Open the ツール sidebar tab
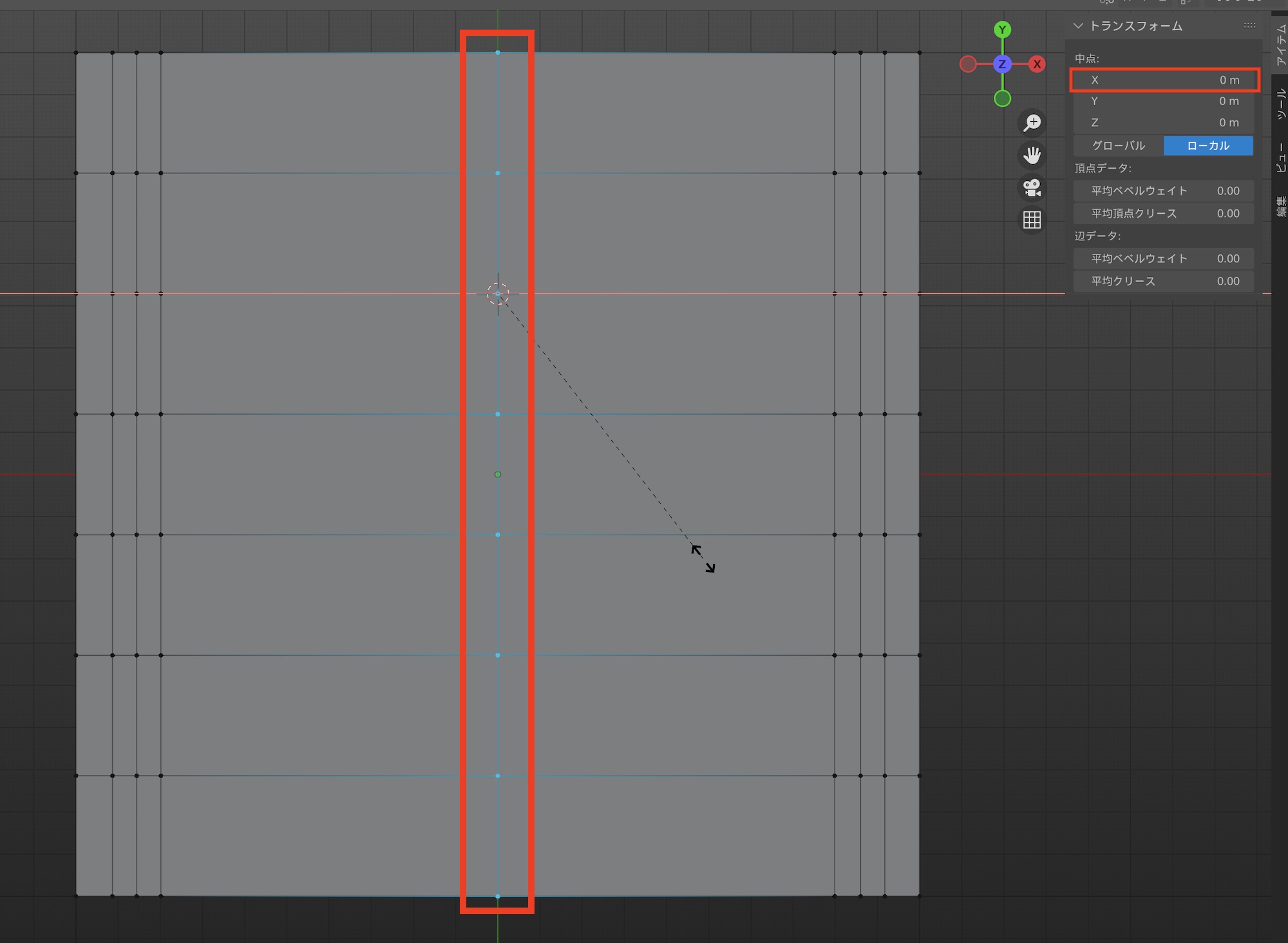This screenshot has width=1288, height=943. coord(1280,104)
